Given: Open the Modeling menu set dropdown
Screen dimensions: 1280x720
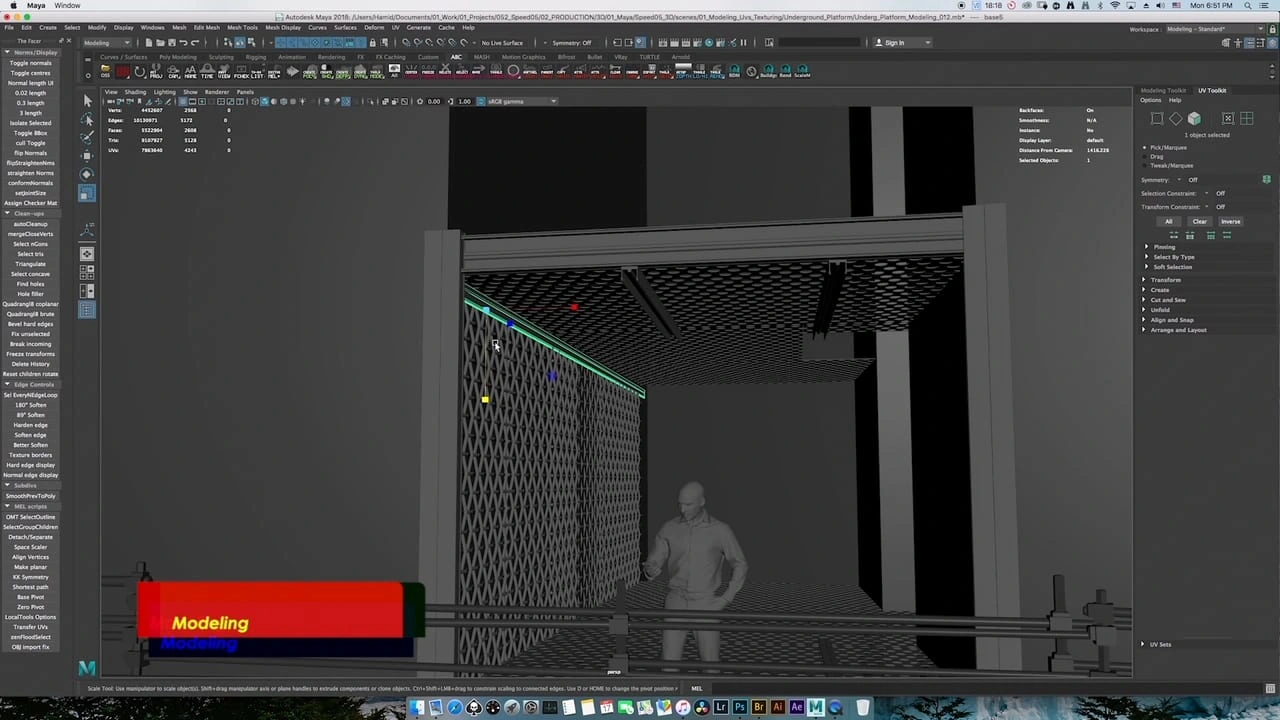Looking at the screenshot, I should click(106, 43).
